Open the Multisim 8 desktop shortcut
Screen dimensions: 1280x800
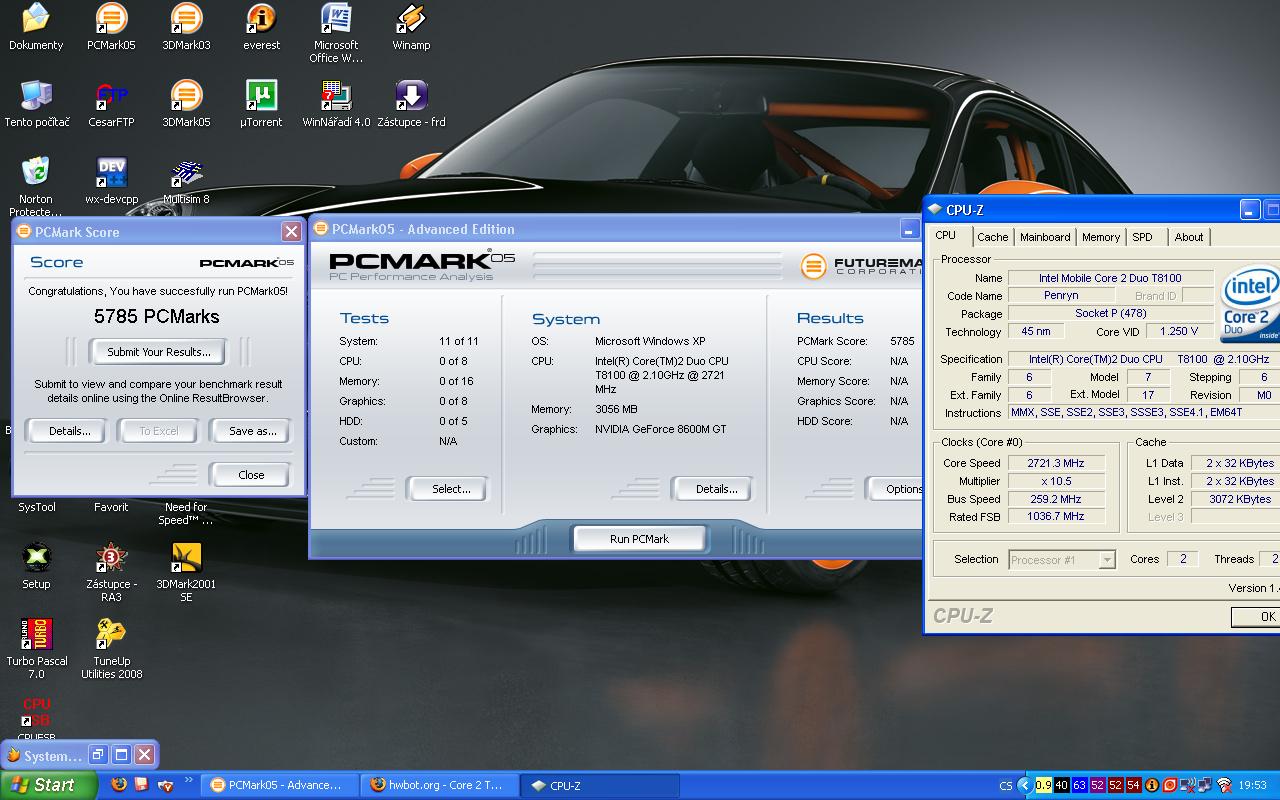[186, 181]
